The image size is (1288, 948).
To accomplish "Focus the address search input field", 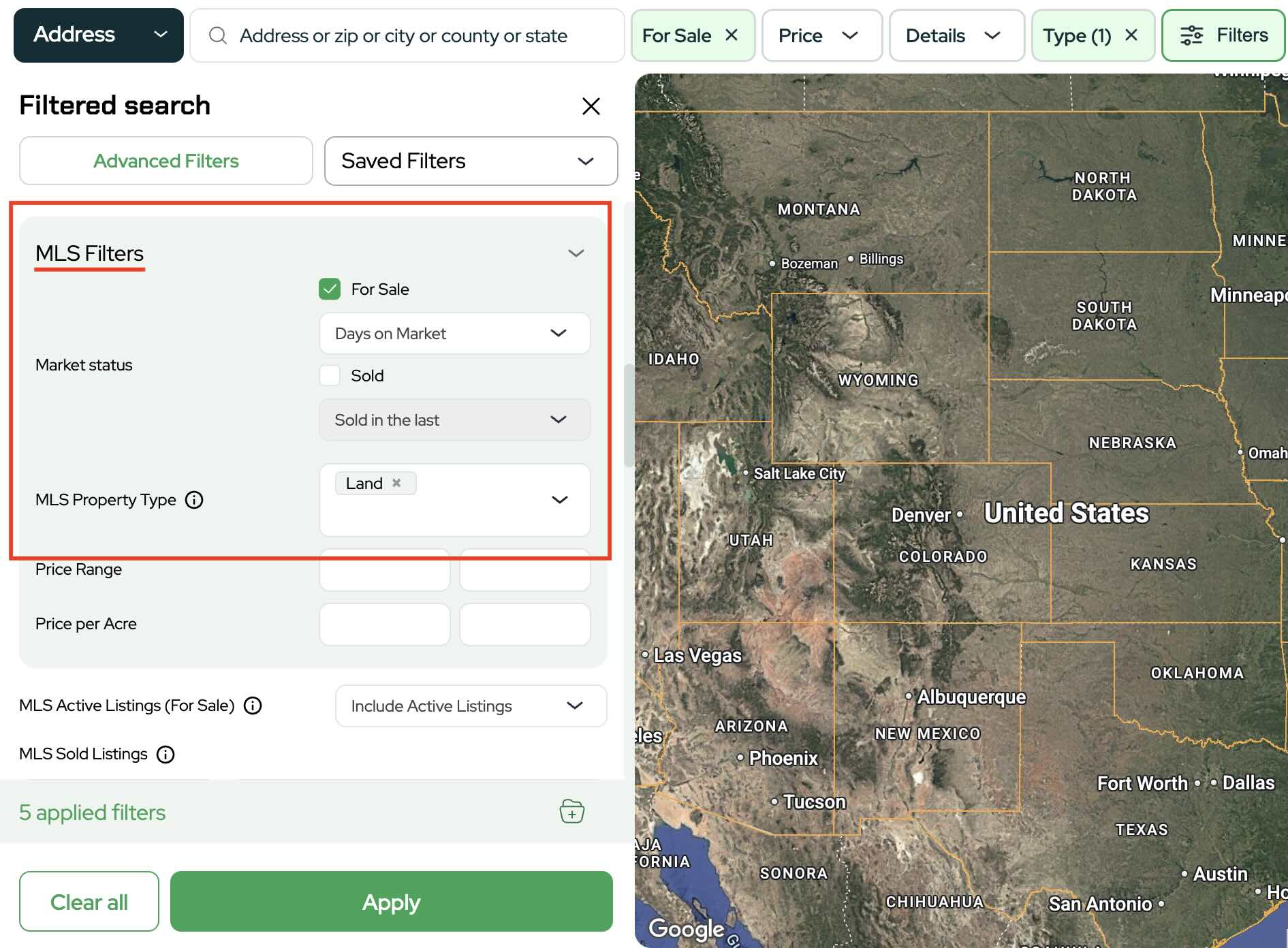I will pos(407,35).
